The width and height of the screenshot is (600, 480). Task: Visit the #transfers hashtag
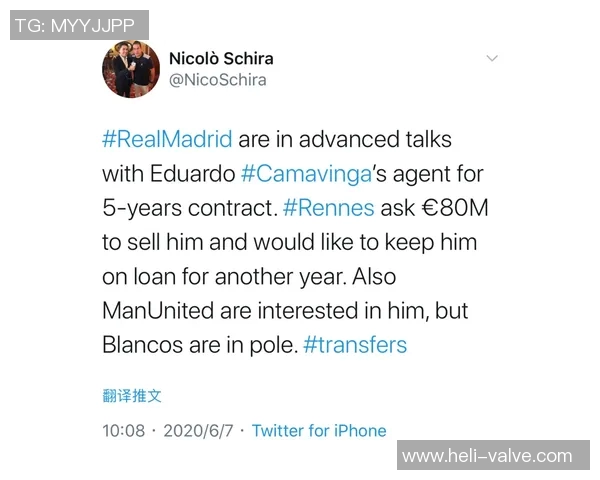pos(355,345)
